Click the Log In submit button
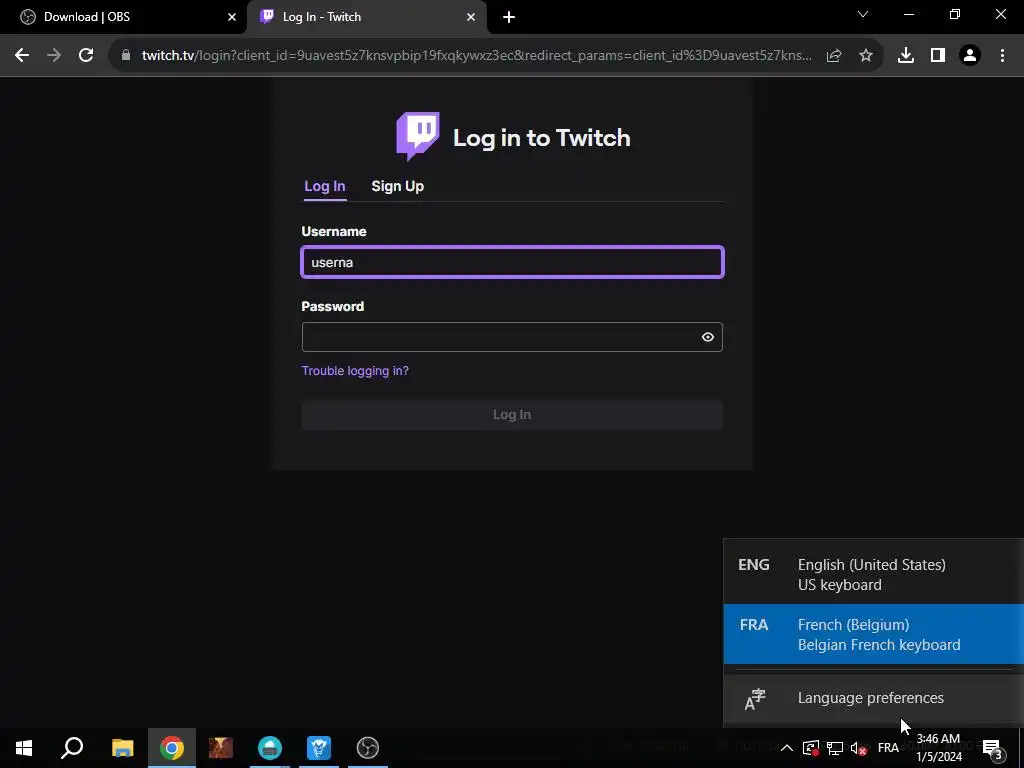The height and width of the screenshot is (768, 1024). 513,415
